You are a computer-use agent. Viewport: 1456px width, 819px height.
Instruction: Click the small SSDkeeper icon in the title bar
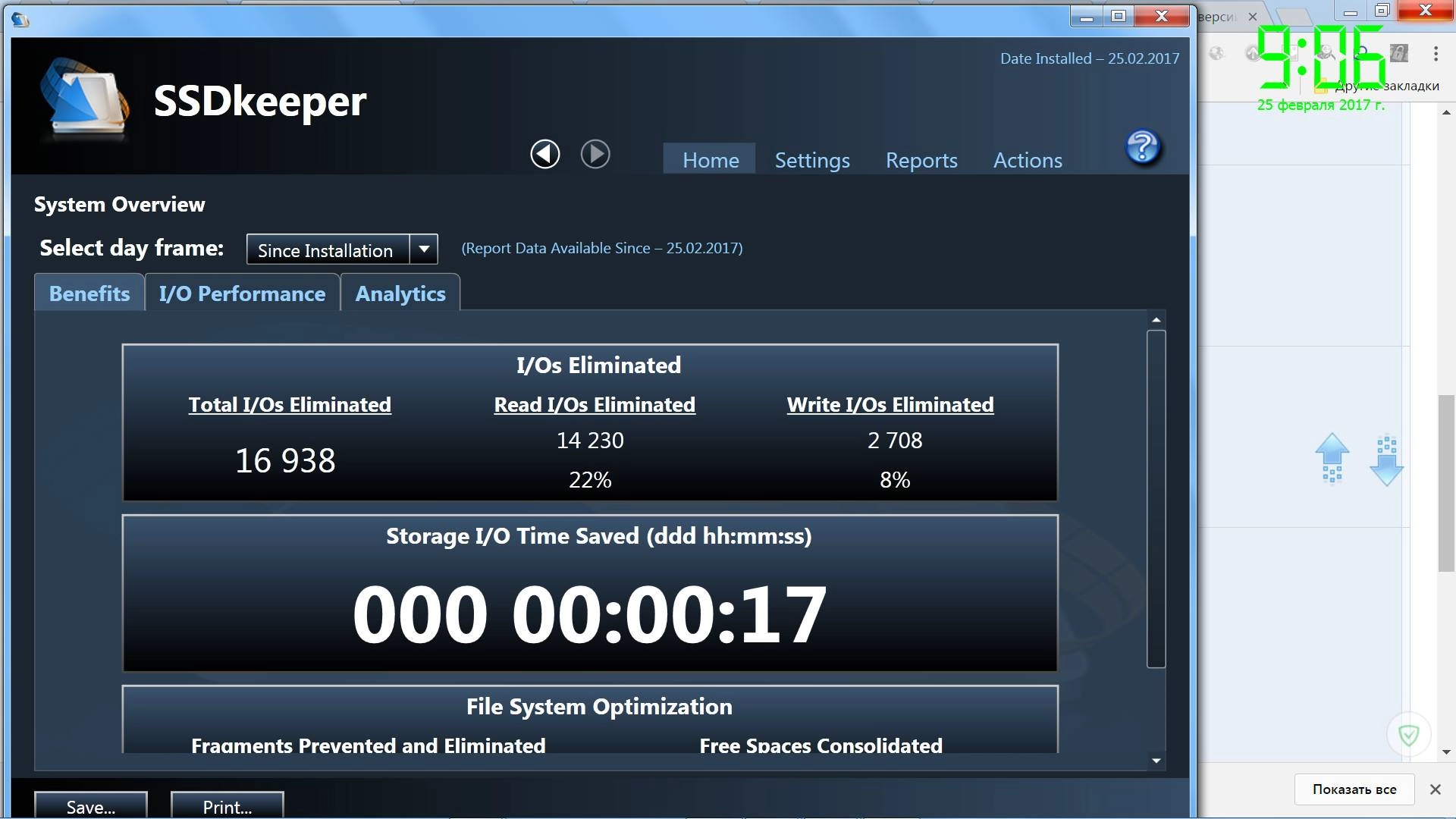coord(20,19)
